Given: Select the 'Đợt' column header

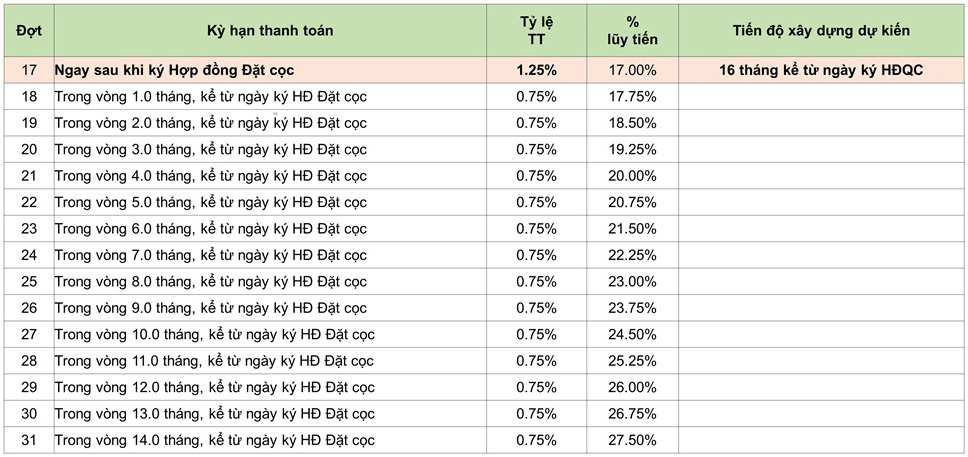Looking at the screenshot, I should (x=29, y=31).
